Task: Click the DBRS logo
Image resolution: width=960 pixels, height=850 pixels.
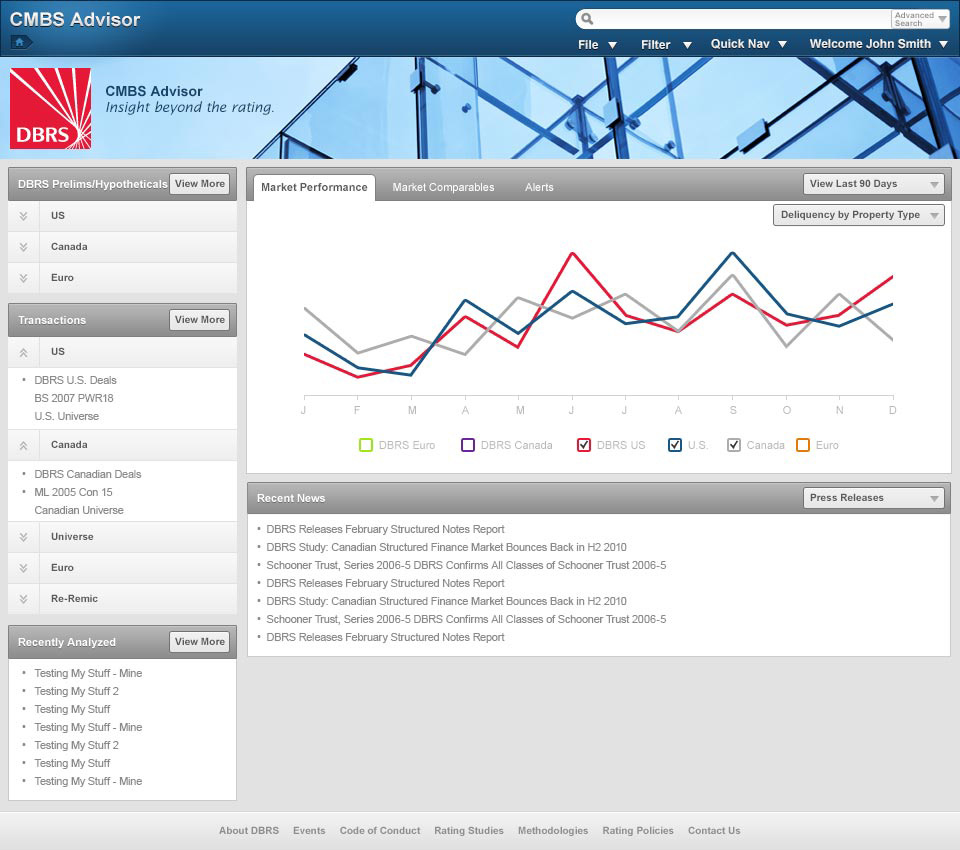Action: [50, 108]
